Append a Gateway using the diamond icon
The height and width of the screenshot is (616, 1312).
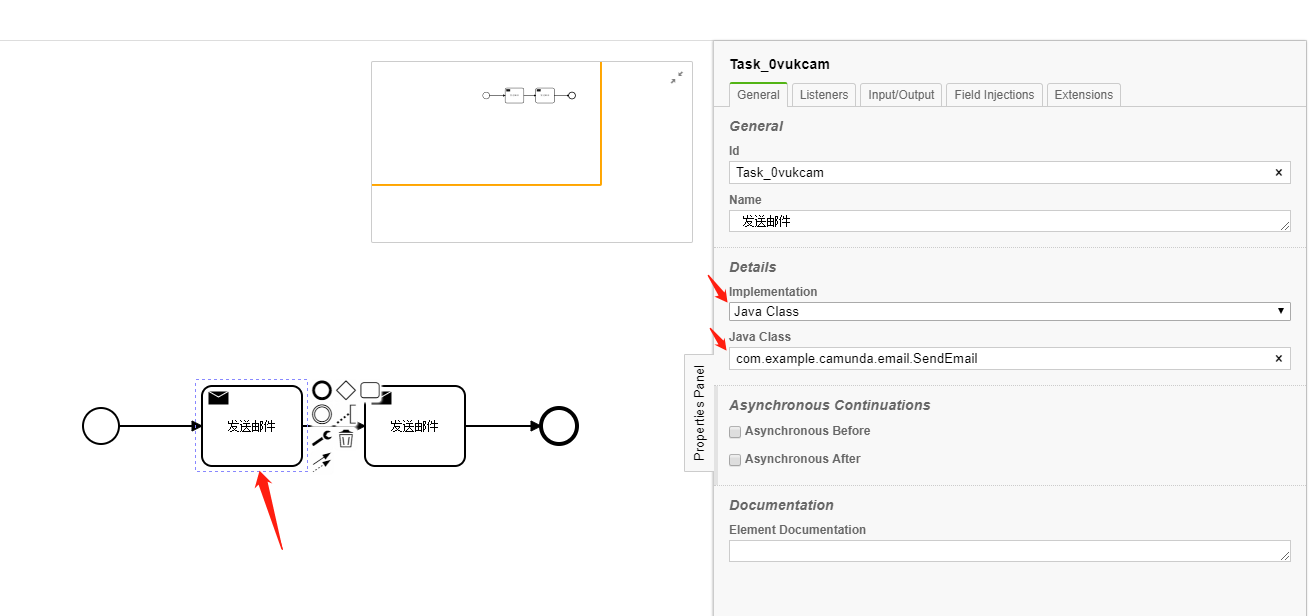(x=346, y=390)
